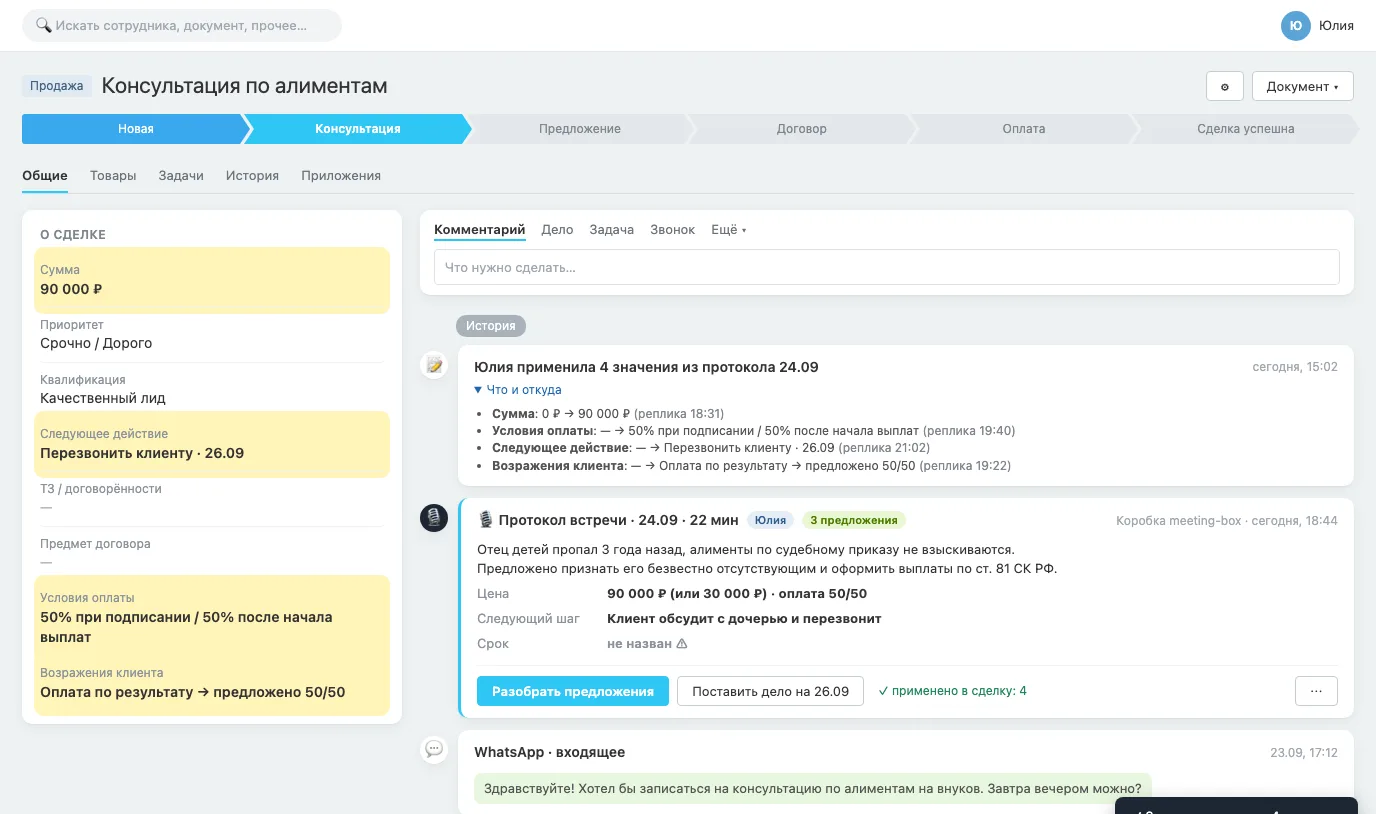
Task: Click Разобрать предложения button
Action: (x=573, y=691)
